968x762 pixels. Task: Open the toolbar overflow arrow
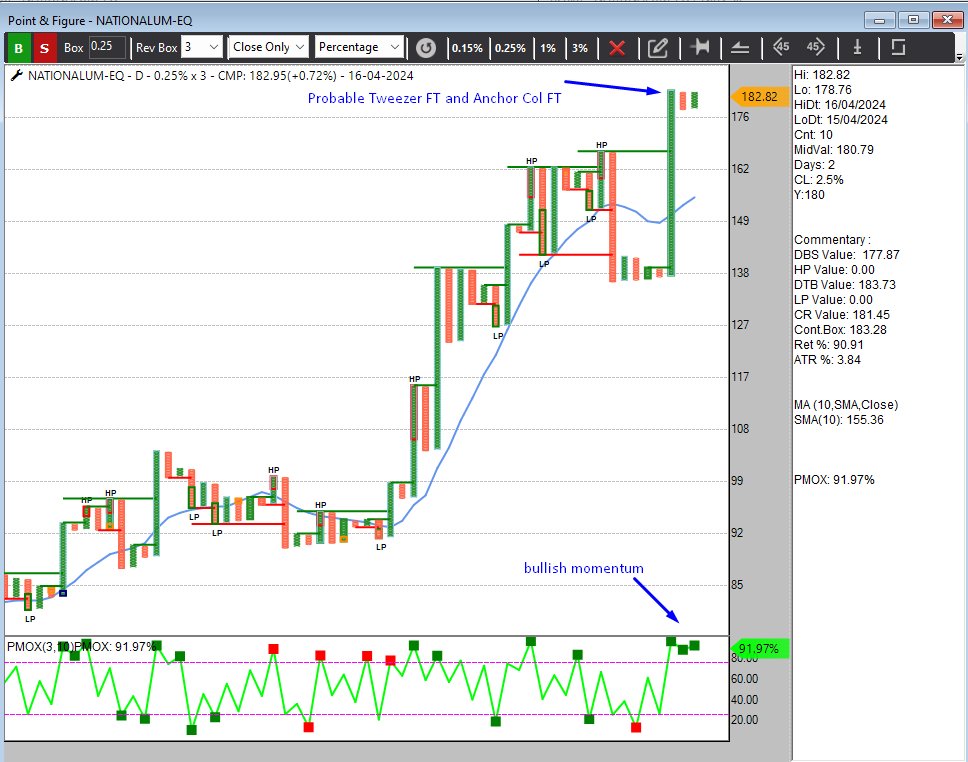coord(959,57)
